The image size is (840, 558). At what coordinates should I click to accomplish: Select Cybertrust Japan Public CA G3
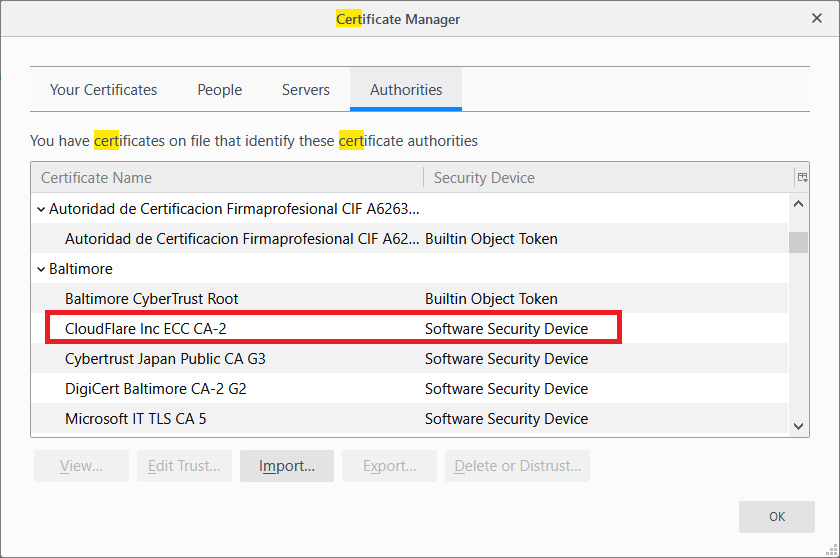[165, 359]
